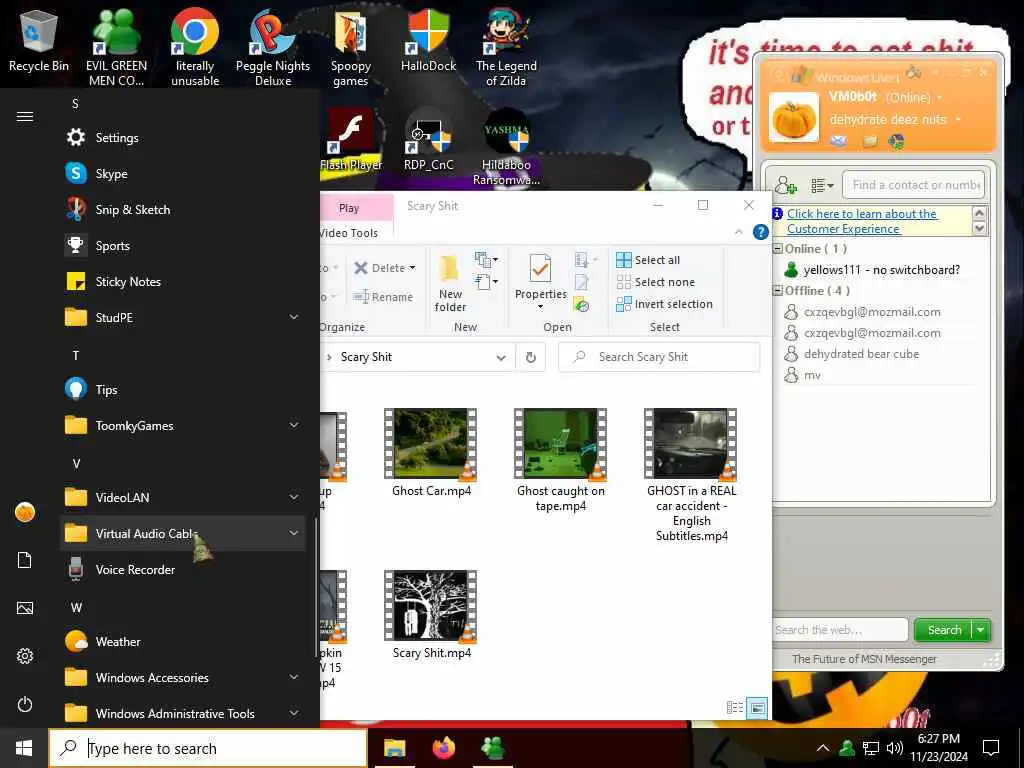Launch HalloDock desktop shortcut
1024x768 pixels.
[x=428, y=40]
